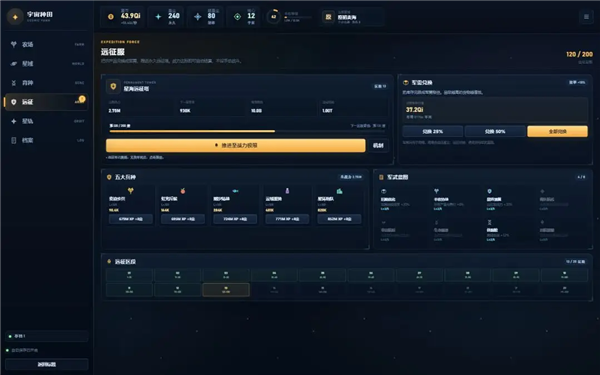Click the coin-stack icon beside 军需兑换
600x375 pixels.
[406, 83]
